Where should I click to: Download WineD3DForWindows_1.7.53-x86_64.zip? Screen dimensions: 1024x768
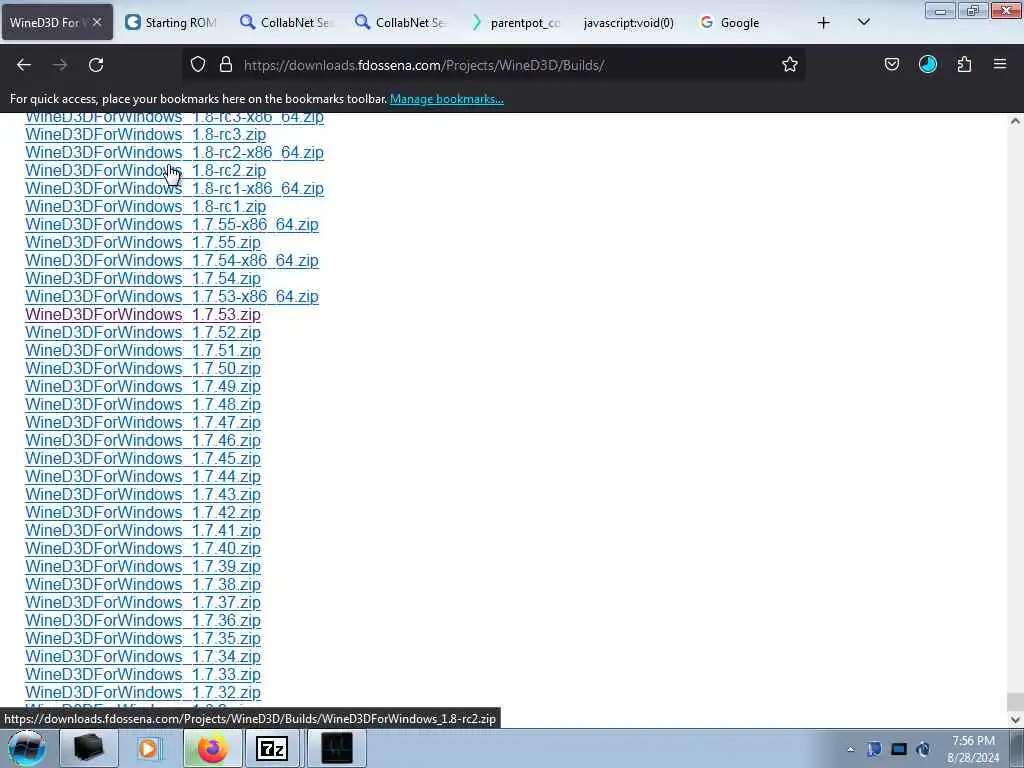point(172,296)
